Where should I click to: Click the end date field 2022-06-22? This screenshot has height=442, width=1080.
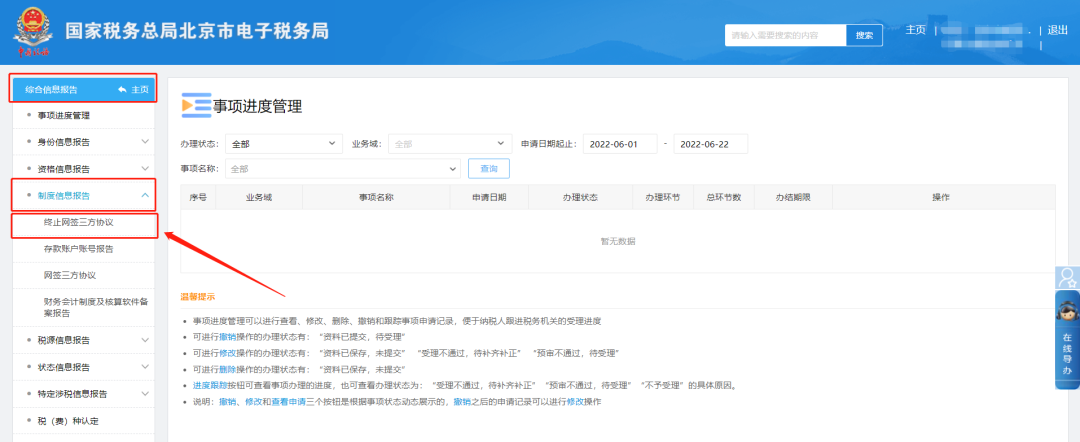[x=711, y=144]
